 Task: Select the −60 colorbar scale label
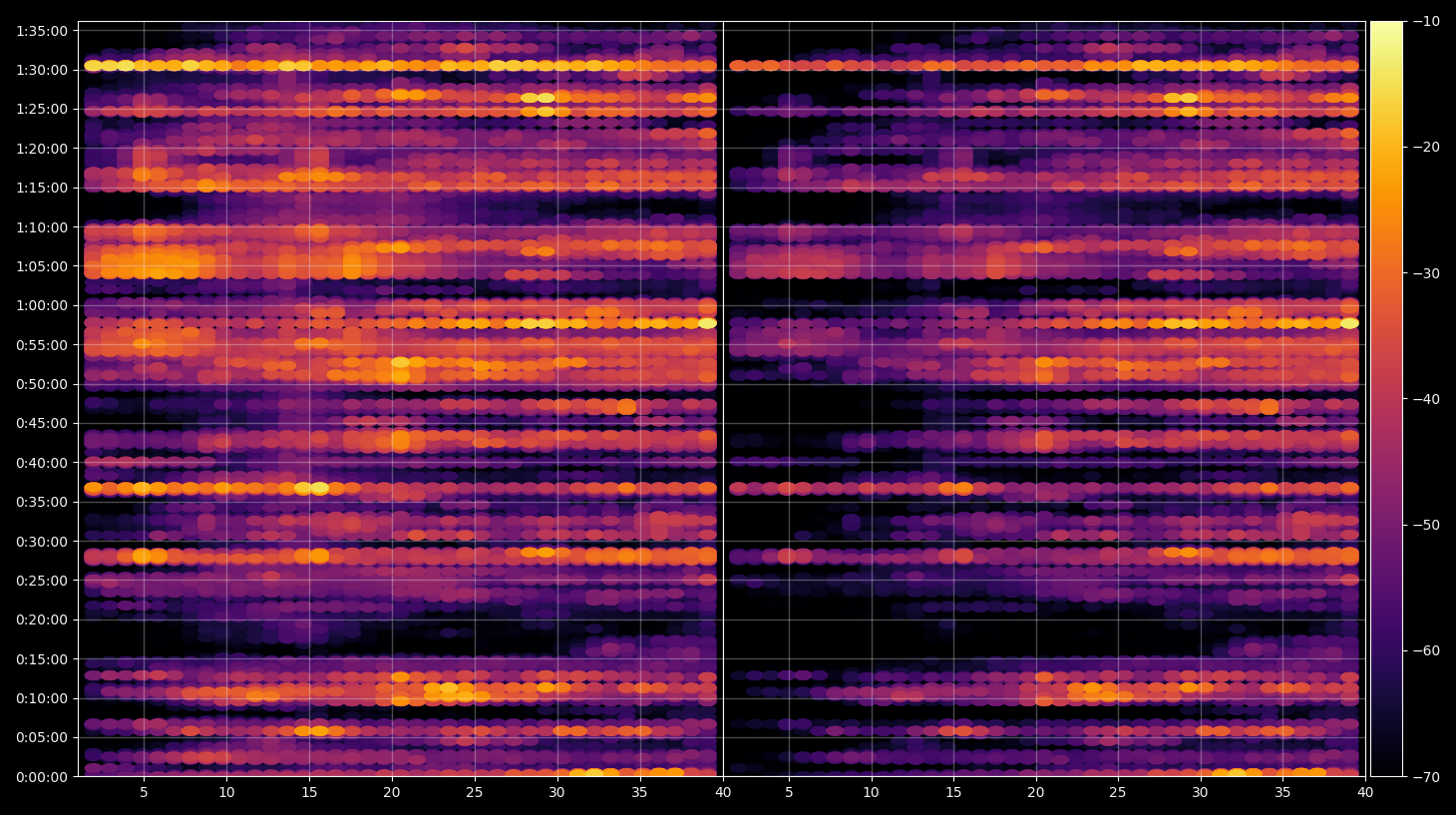coord(1427,650)
